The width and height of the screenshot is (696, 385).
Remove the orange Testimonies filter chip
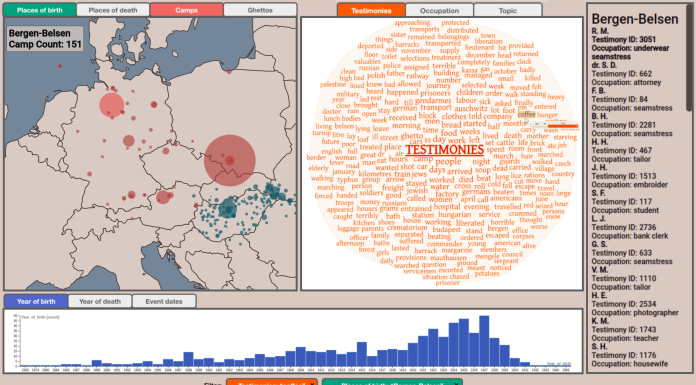pyautogui.click(x=312, y=383)
